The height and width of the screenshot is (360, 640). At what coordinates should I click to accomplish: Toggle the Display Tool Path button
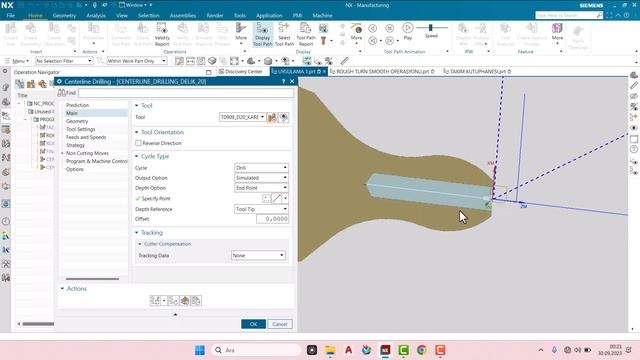point(262,34)
